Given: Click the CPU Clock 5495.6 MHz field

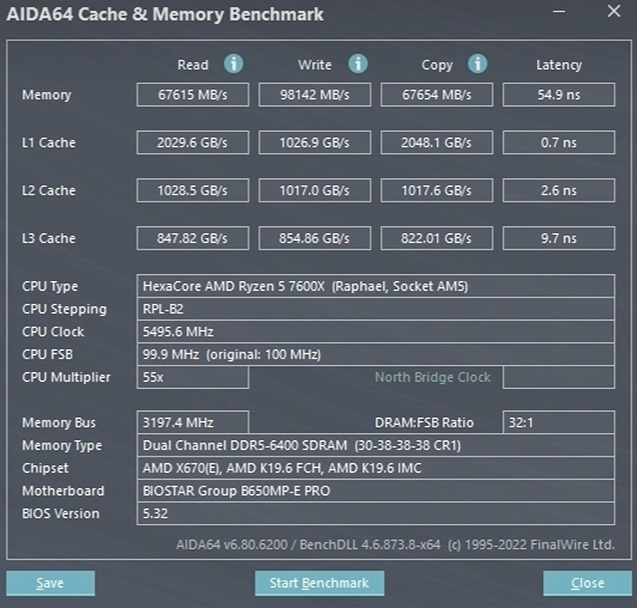Looking at the screenshot, I should [x=375, y=332].
